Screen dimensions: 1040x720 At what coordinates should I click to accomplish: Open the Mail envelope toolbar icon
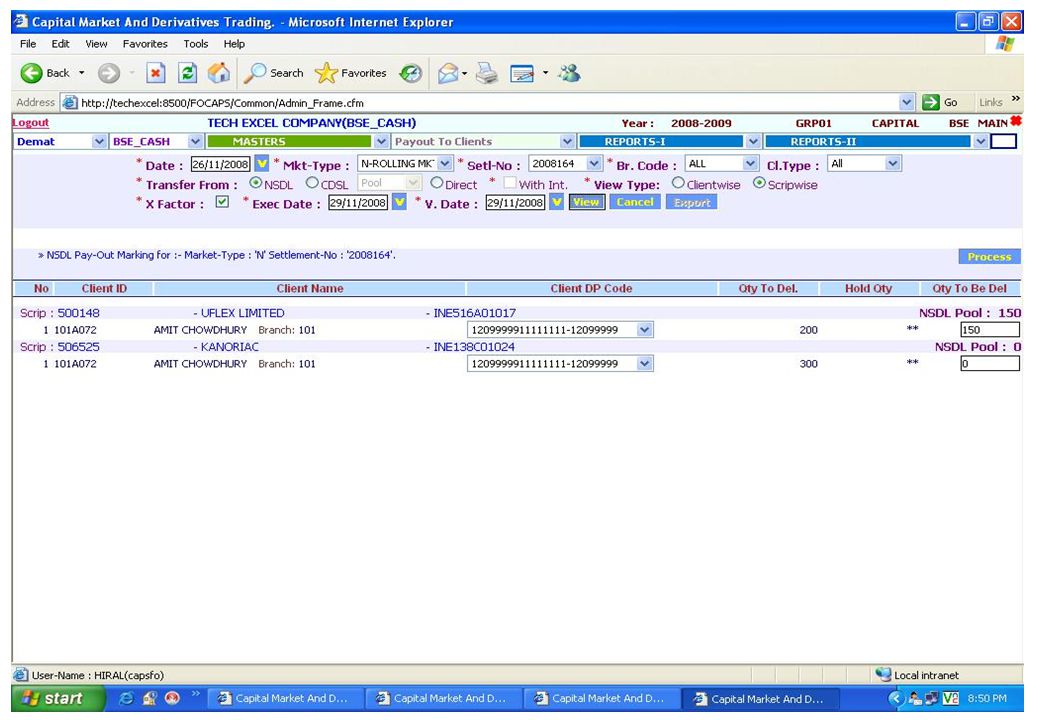(448, 73)
